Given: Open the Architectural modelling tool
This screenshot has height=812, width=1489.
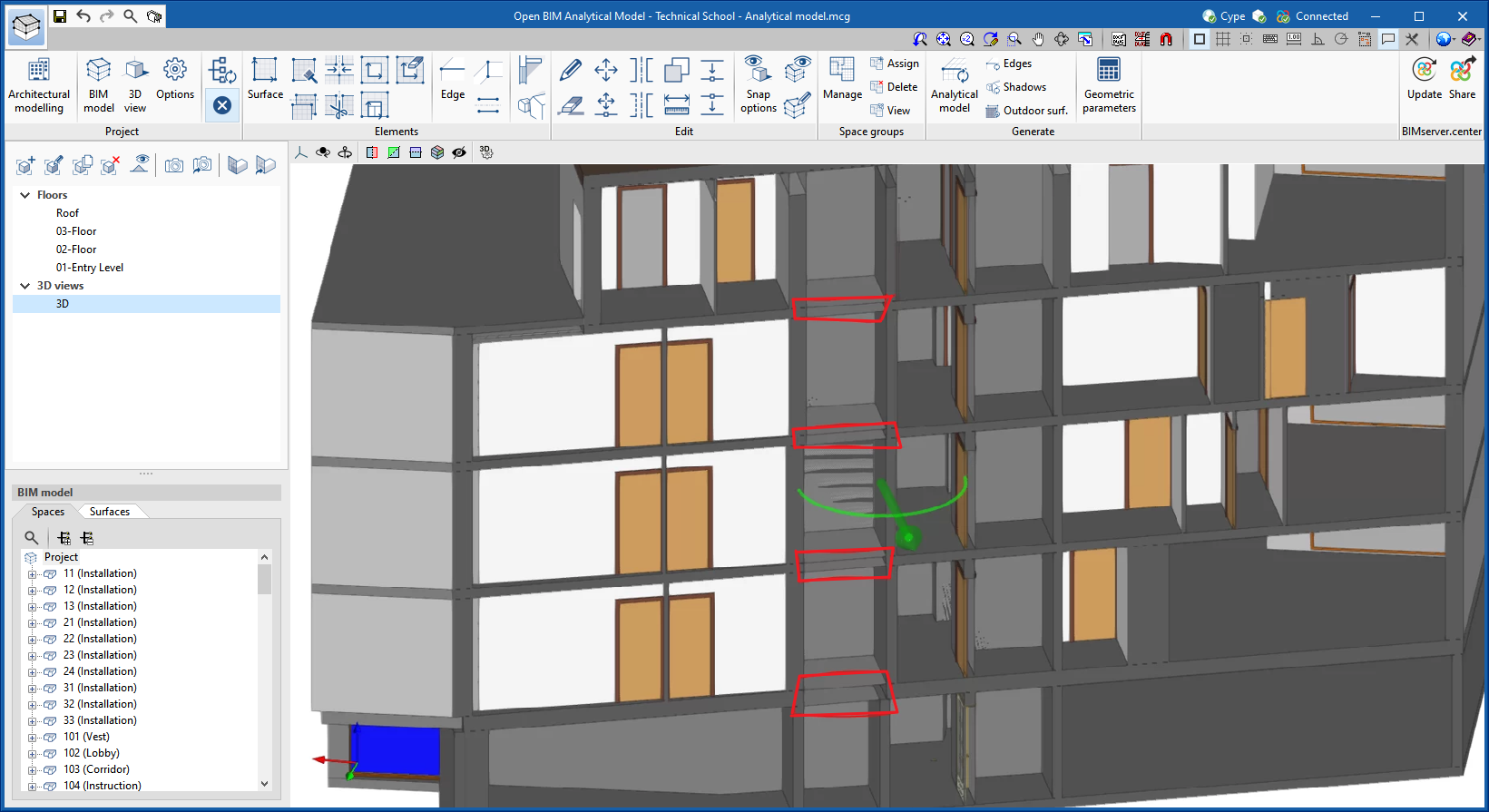Looking at the screenshot, I should pos(39,86).
